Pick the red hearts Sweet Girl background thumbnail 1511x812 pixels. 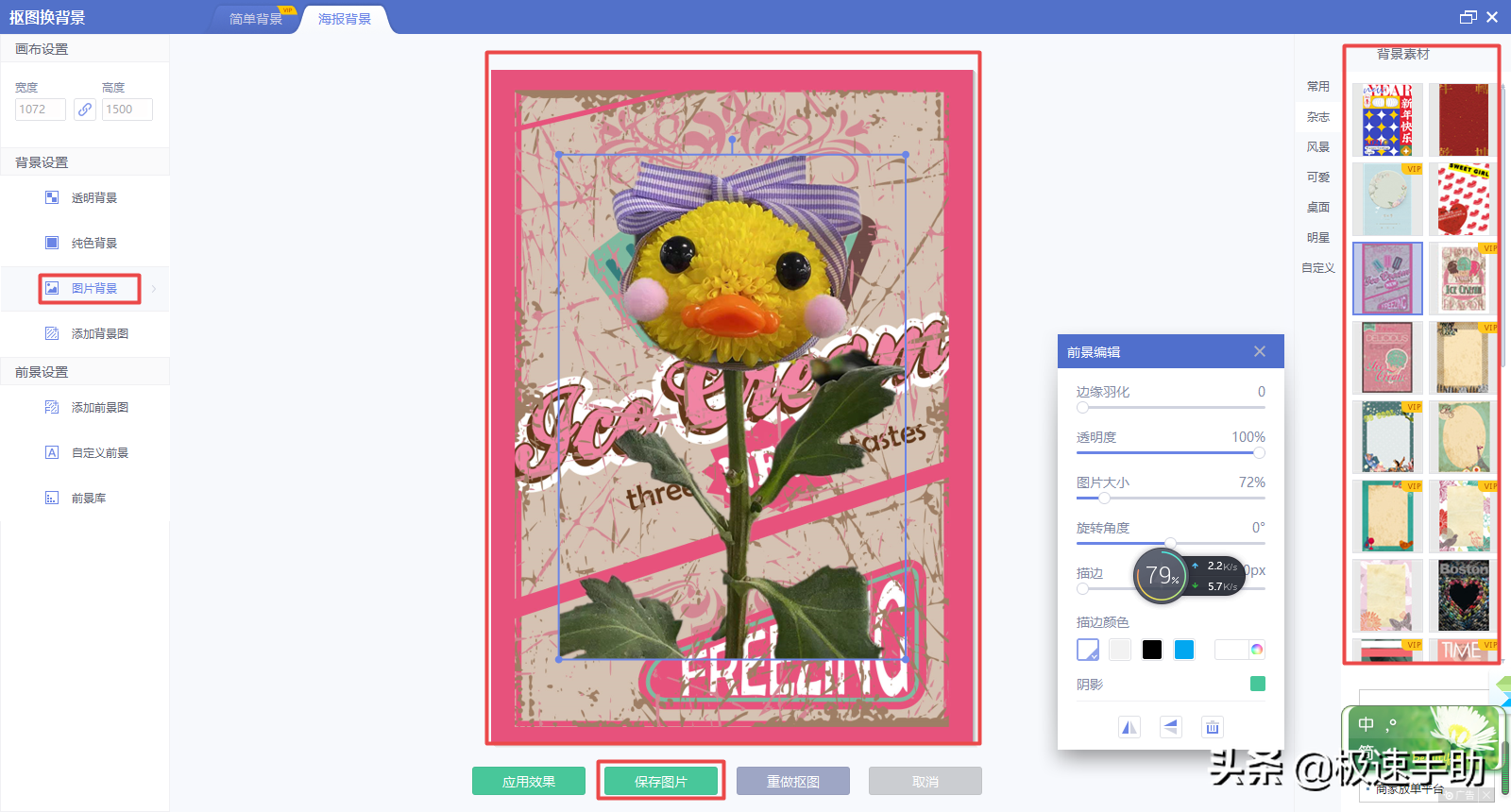pos(1463,199)
